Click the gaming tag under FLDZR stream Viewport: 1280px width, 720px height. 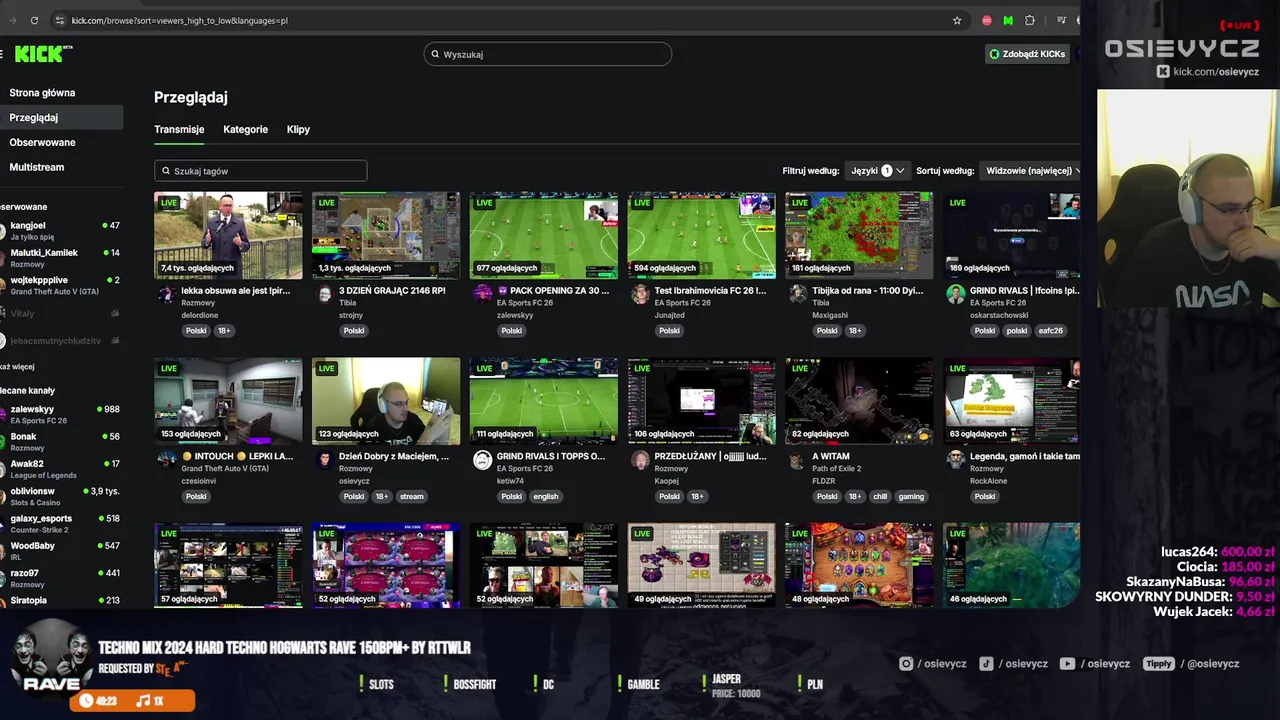pyautogui.click(x=911, y=497)
